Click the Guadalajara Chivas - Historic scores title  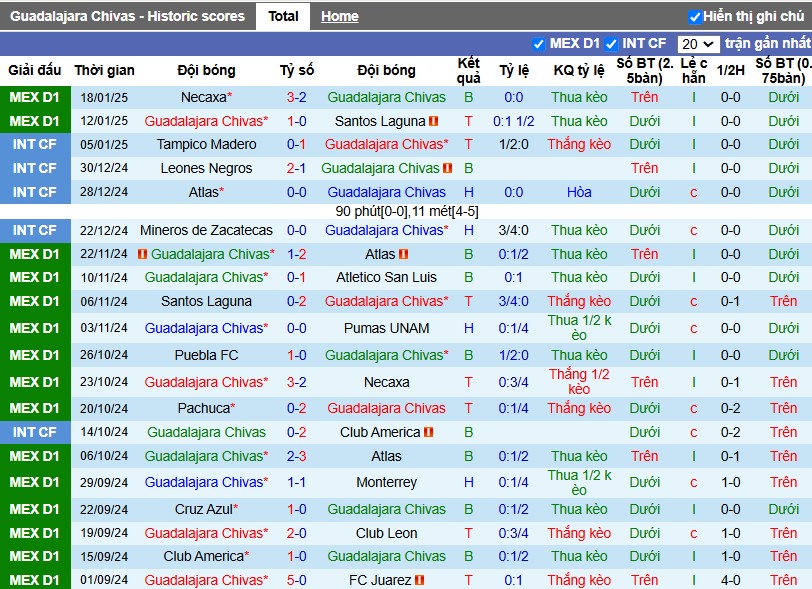(127, 17)
